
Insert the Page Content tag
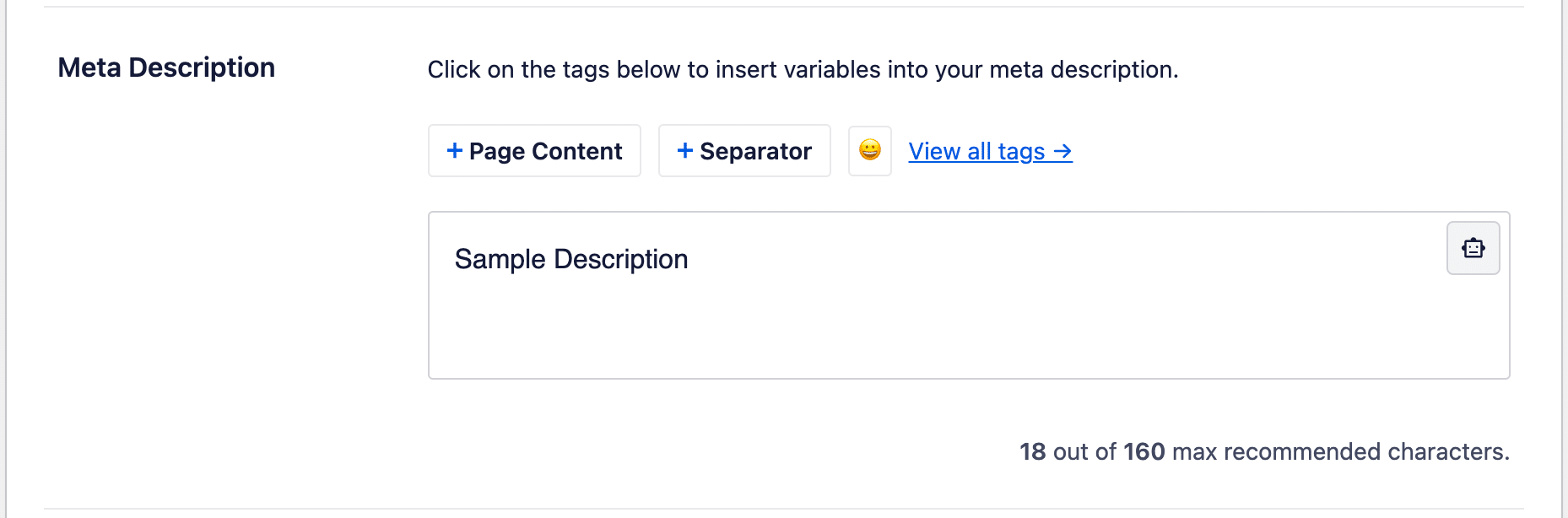(534, 151)
